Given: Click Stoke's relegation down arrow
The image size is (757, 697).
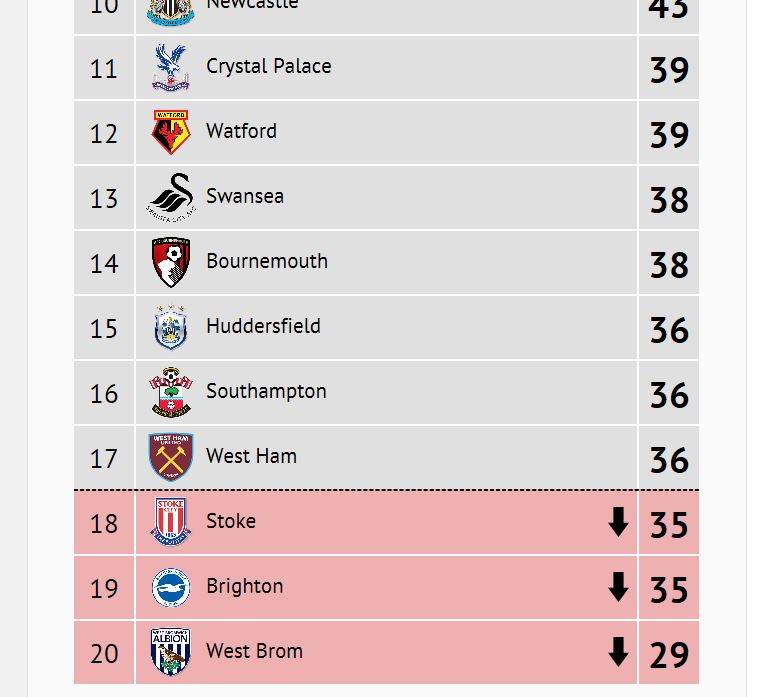Looking at the screenshot, I should click(618, 522).
